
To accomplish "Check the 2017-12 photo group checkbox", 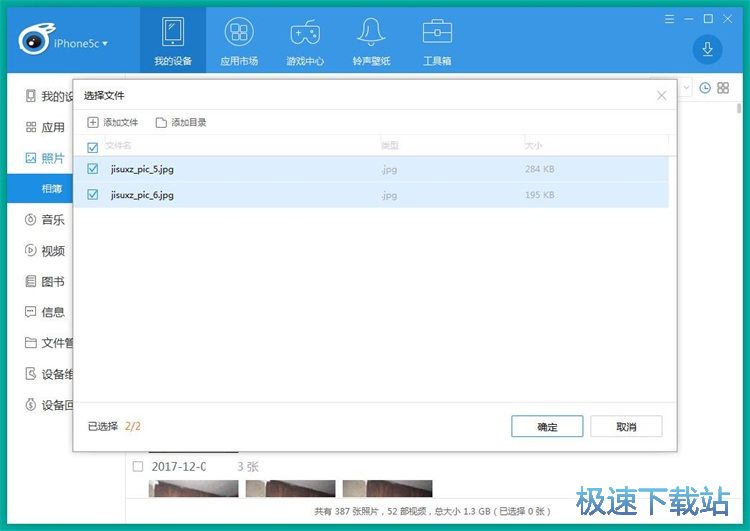I will (138, 466).
